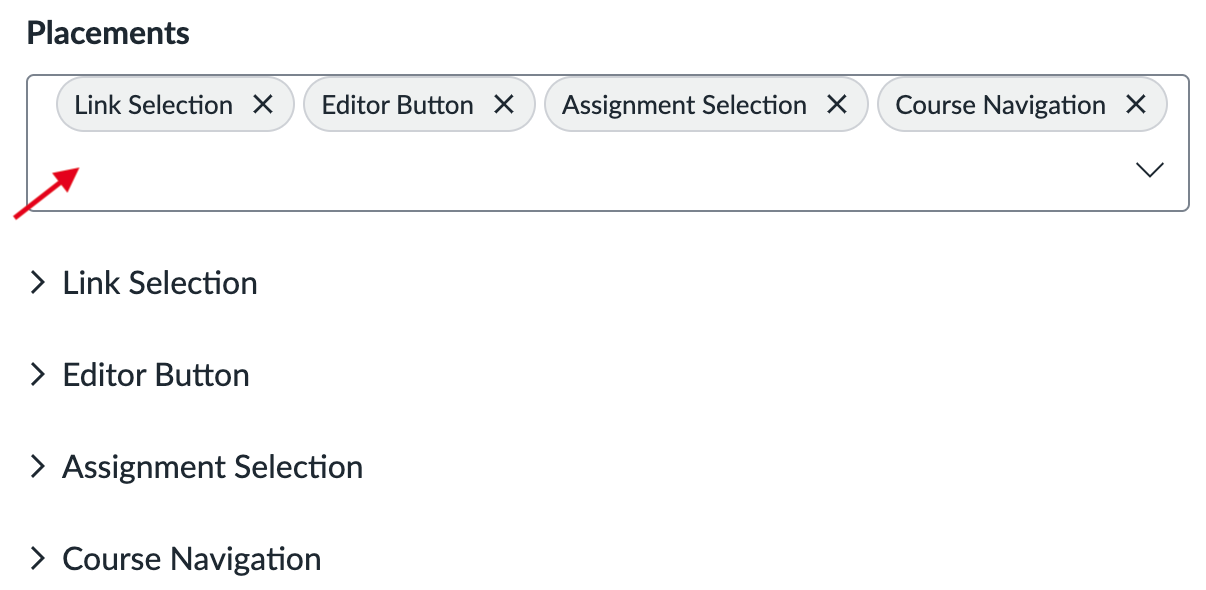Screen dimensions: 1206x590
Task: Click the red arrow annotation
Action: (x=46, y=192)
